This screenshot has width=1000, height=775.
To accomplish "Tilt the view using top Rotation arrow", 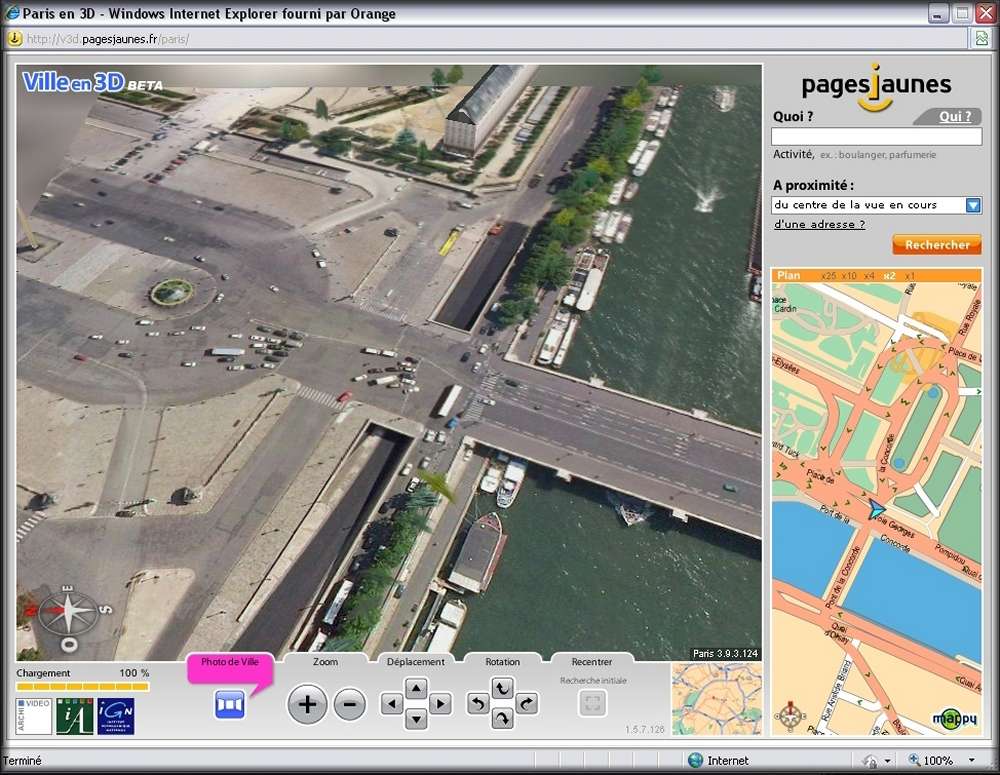I will [502, 688].
